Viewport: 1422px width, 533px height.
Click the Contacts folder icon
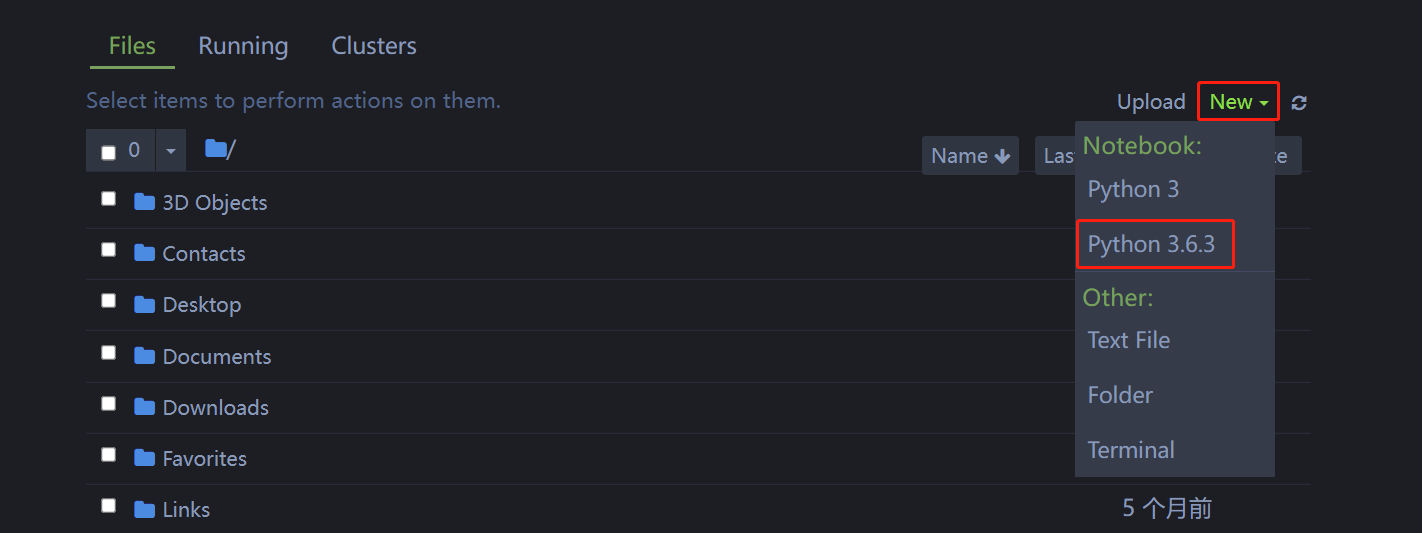[x=144, y=253]
